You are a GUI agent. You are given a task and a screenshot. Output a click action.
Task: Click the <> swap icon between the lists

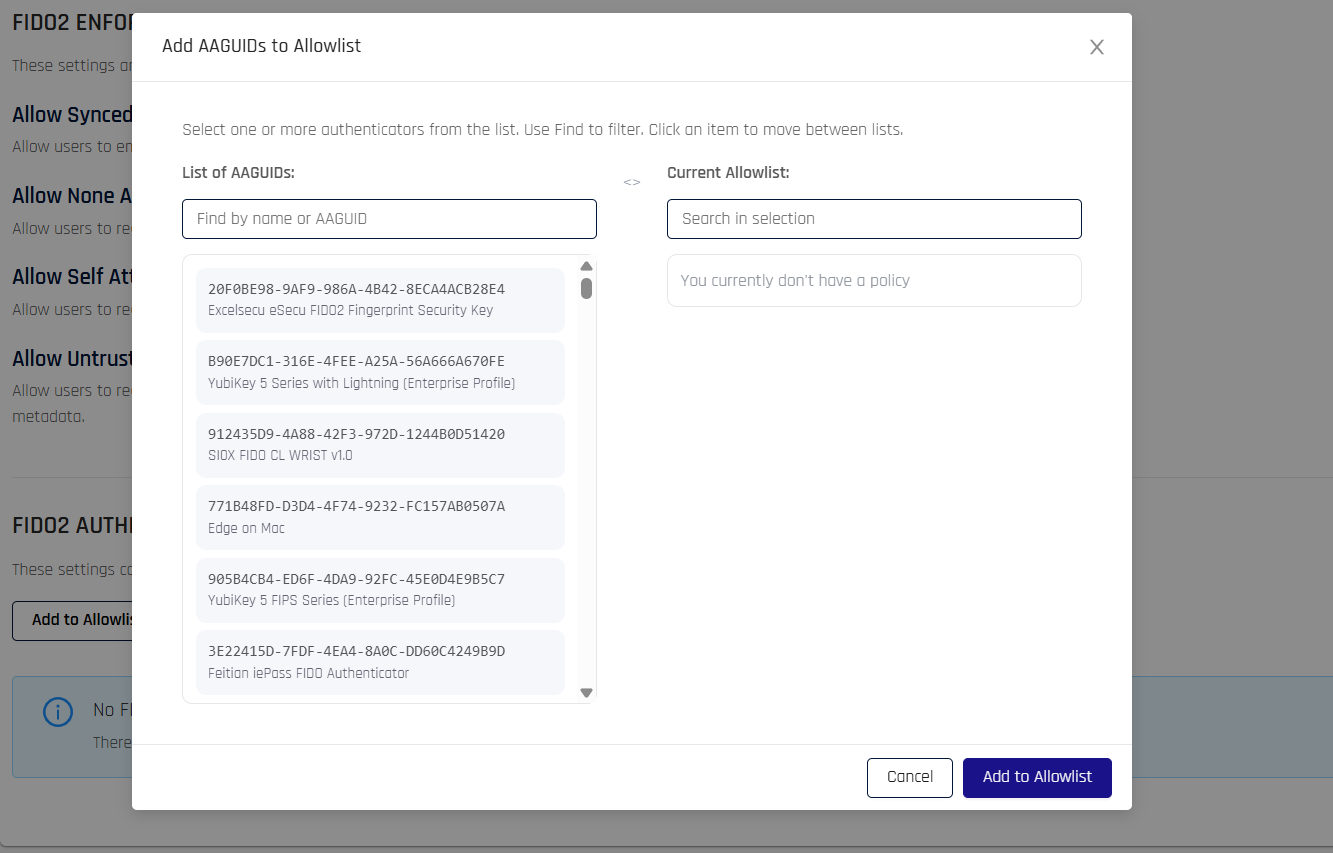632,182
